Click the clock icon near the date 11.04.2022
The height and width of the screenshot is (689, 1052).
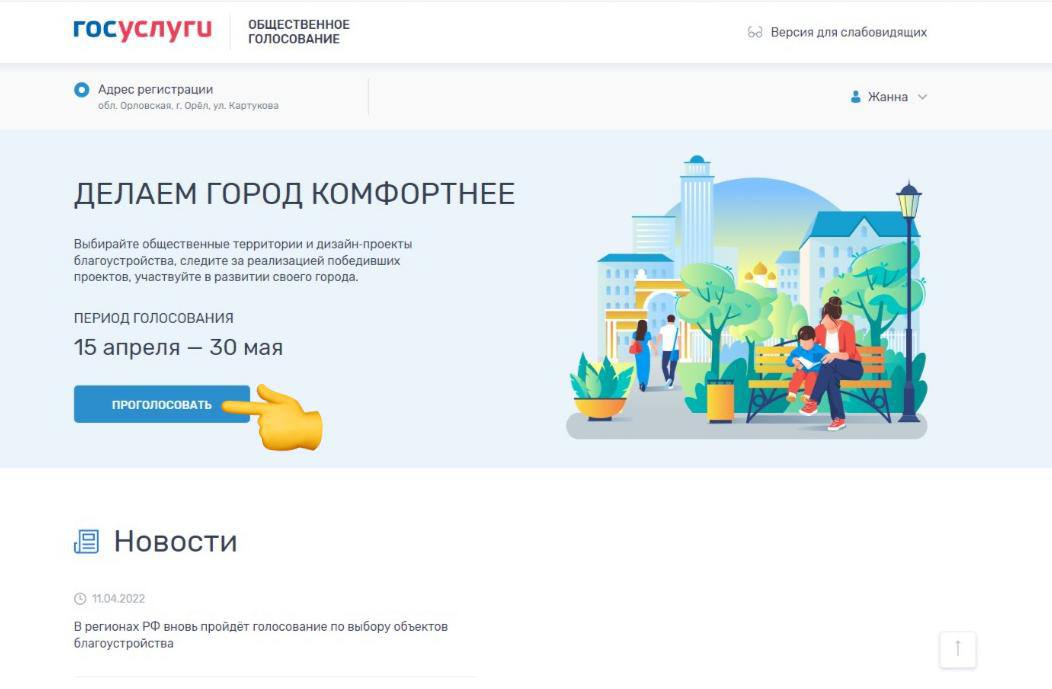pyautogui.click(x=80, y=598)
